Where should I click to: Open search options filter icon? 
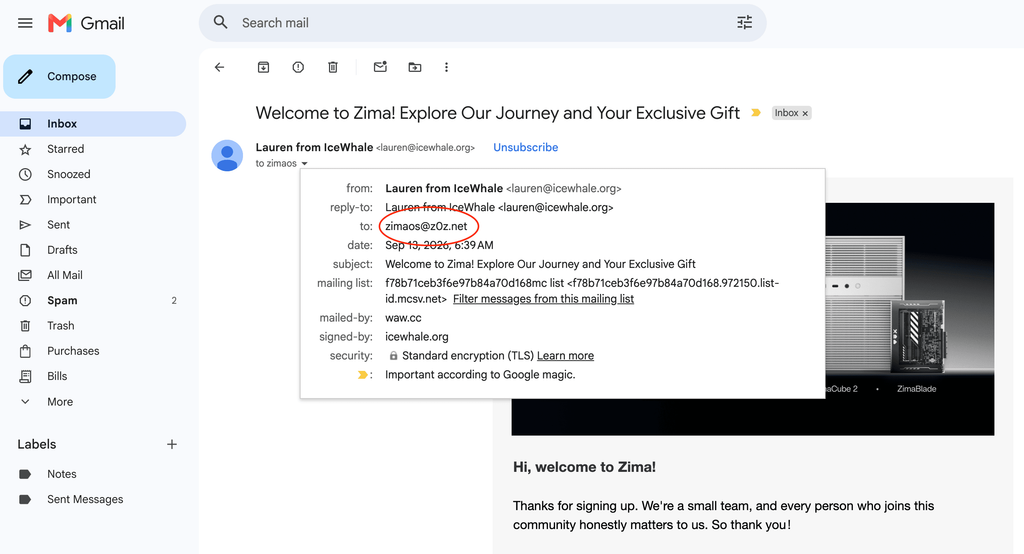(x=744, y=23)
